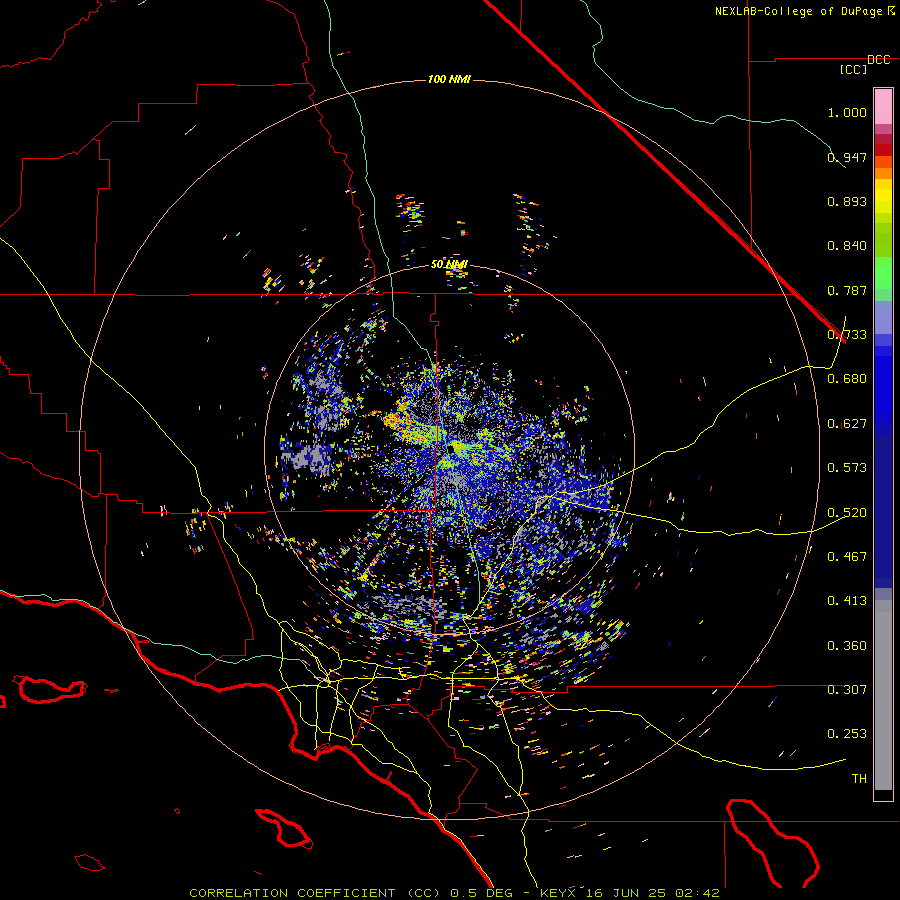Click the 0.573 color scale value
900x900 pixels.
tap(847, 468)
